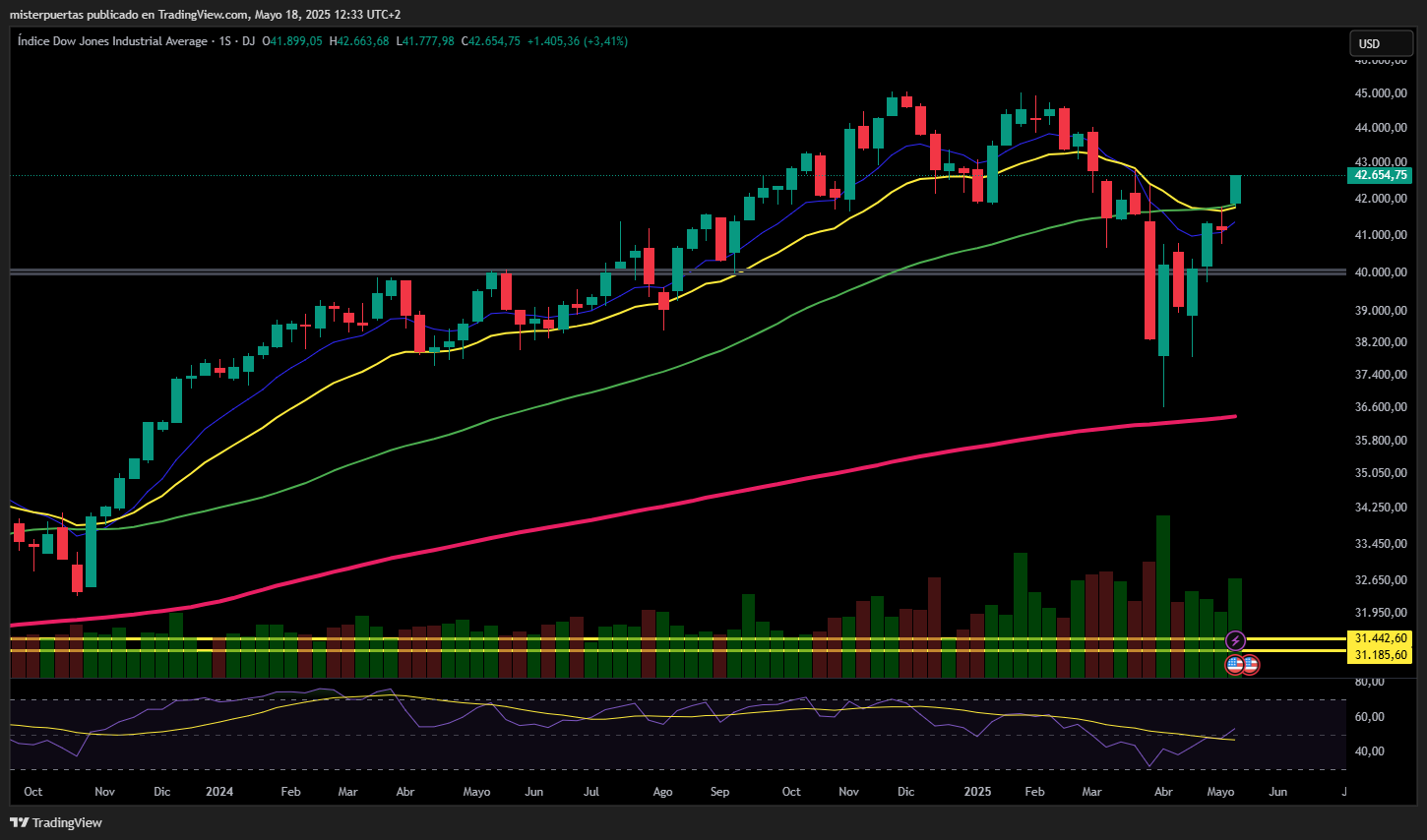Click the 40.000,00 price axis label
Viewport: 1427px width, 840px height.
[x=1381, y=272]
